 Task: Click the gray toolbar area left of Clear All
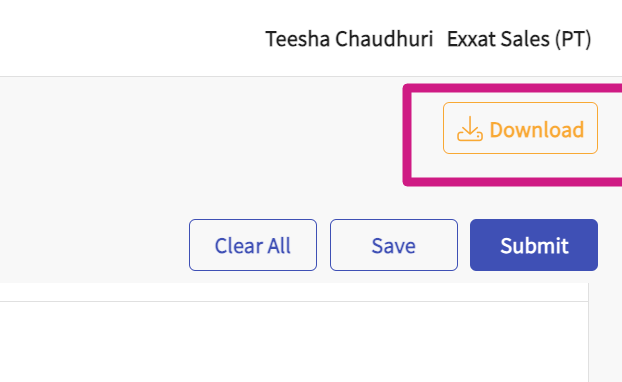coord(94,245)
